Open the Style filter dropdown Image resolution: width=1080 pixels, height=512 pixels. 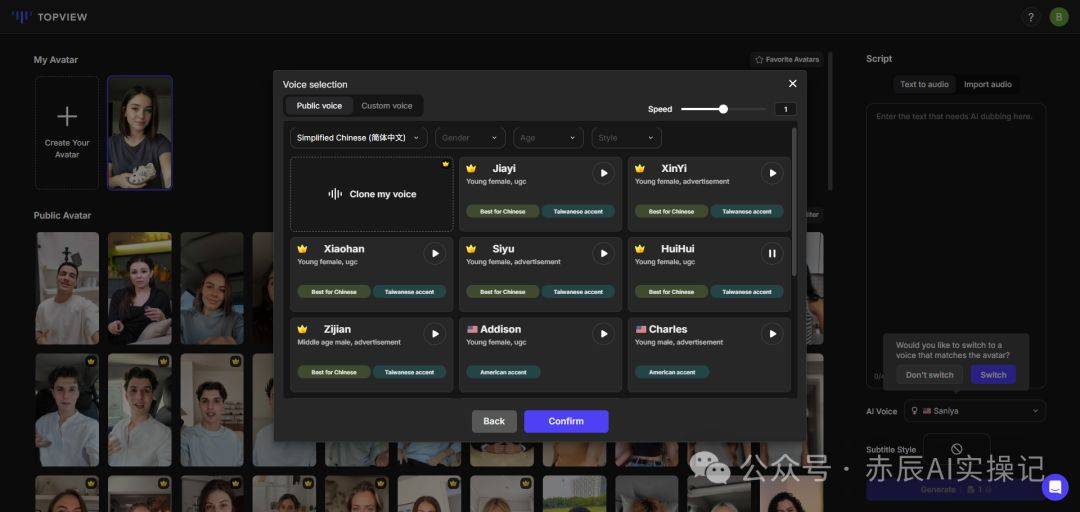[626, 138]
